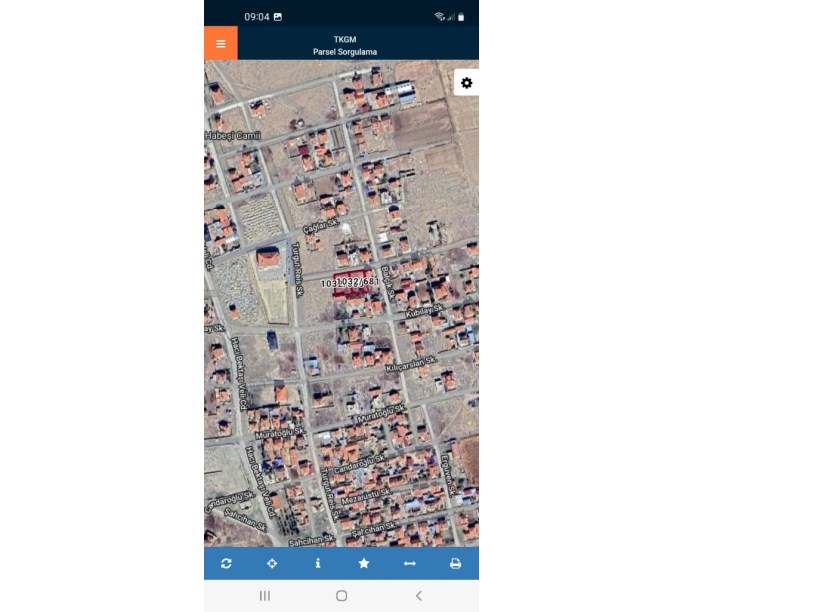Screen dimensions: 816x612
Task: Select the red outlined parcel 1032
Action: click(x=350, y=284)
